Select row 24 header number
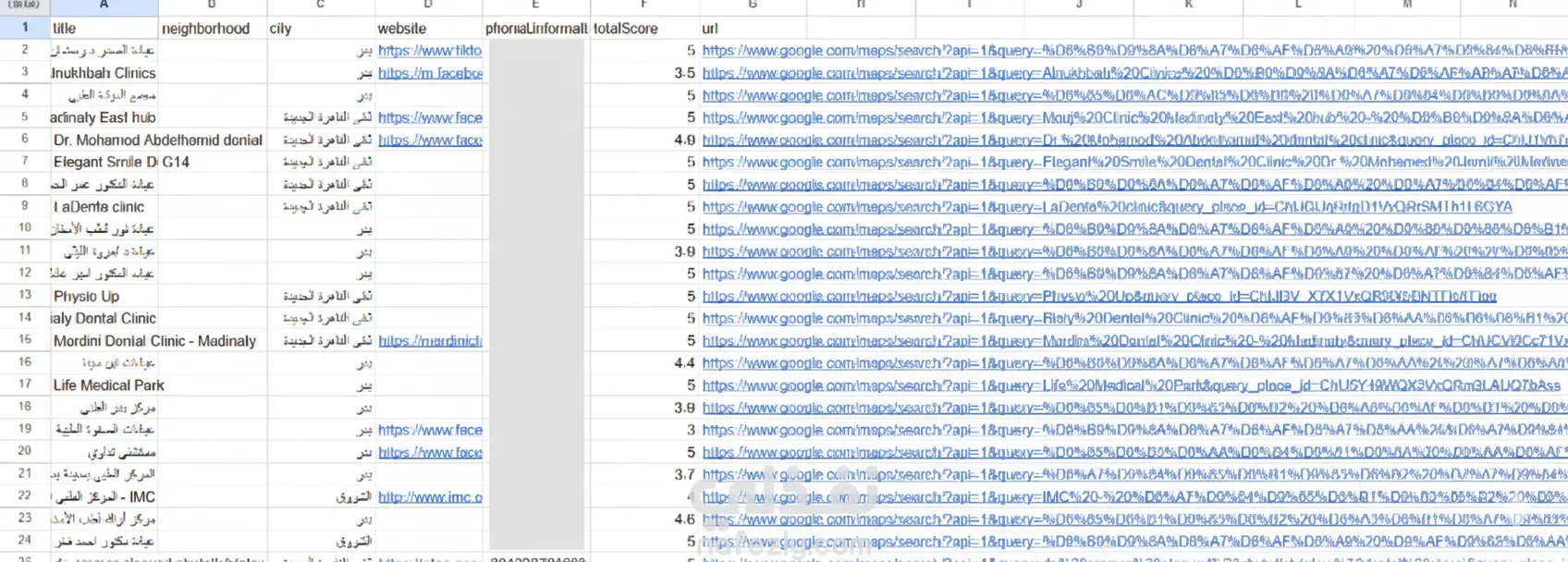Image resolution: width=1568 pixels, height=562 pixels. tap(25, 541)
